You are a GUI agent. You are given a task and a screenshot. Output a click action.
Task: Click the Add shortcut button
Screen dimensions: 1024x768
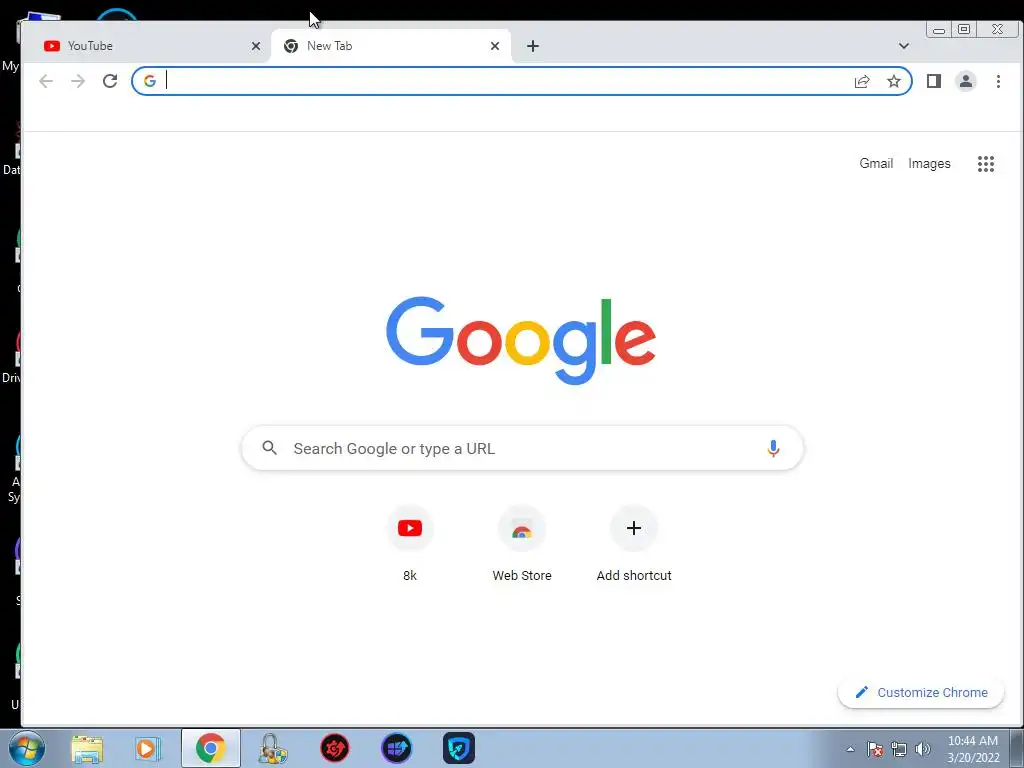[x=633, y=543]
